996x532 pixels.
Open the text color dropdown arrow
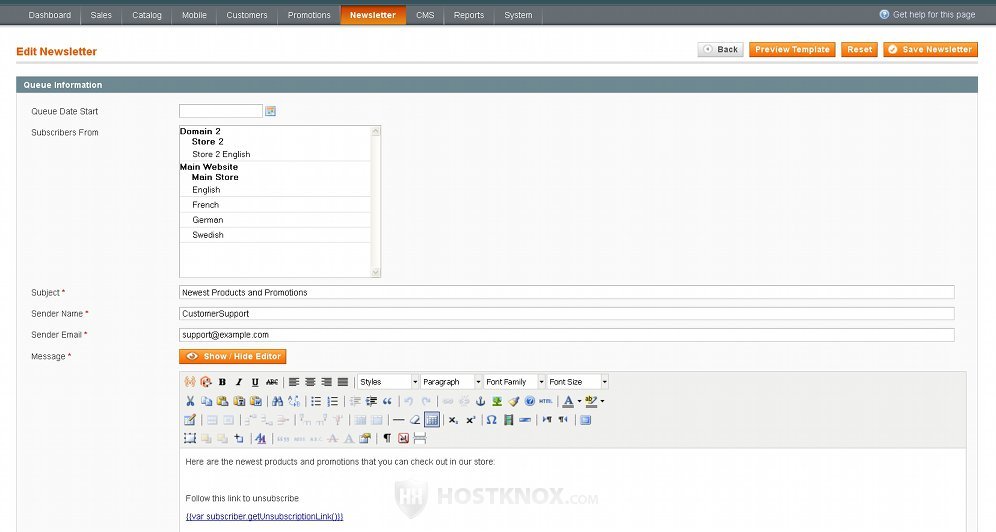pos(579,401)
